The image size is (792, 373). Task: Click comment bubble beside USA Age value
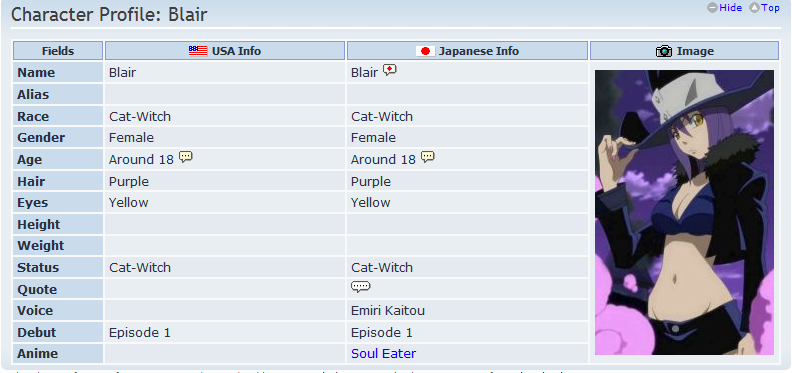click(186, 157)
